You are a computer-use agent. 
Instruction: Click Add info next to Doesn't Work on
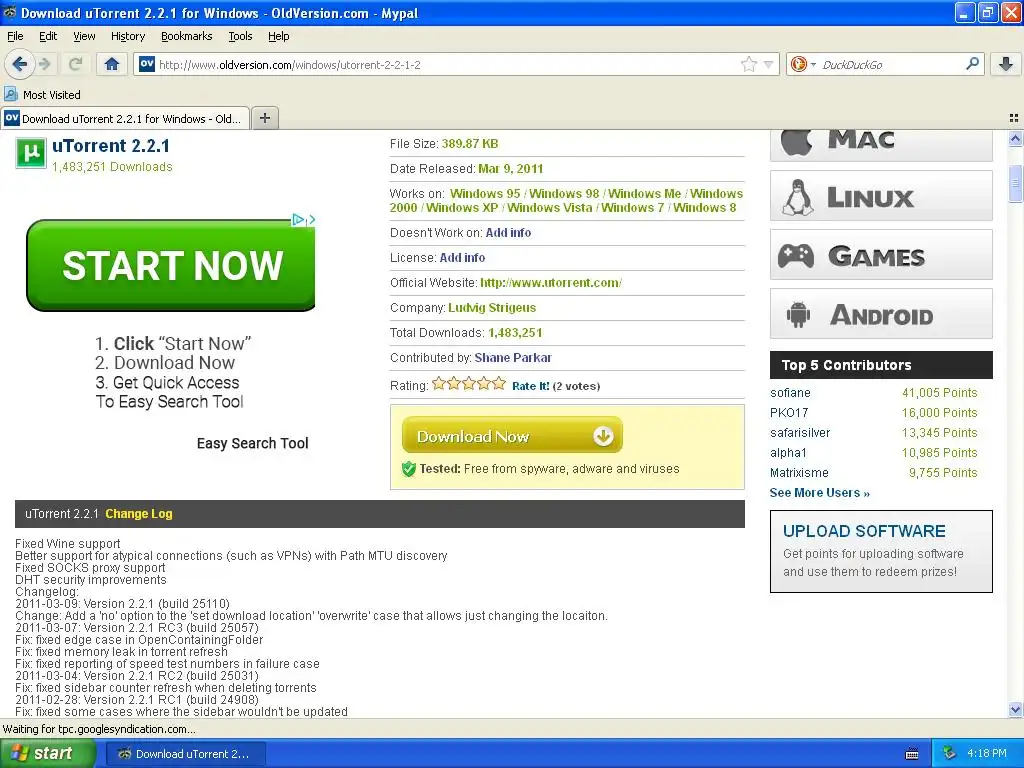(x=508, y=232)
